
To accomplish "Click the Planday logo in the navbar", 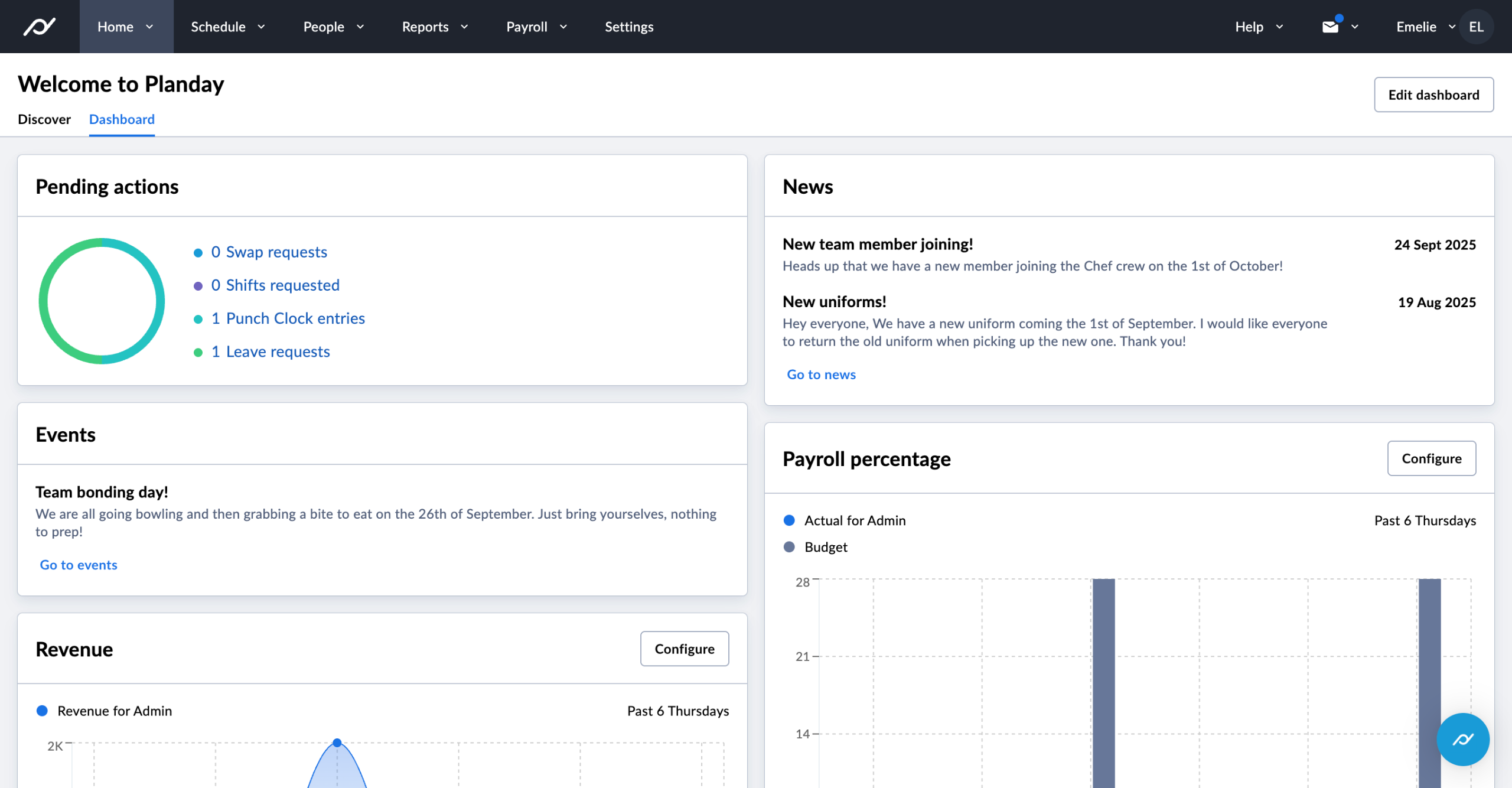I will coord(39,27).
